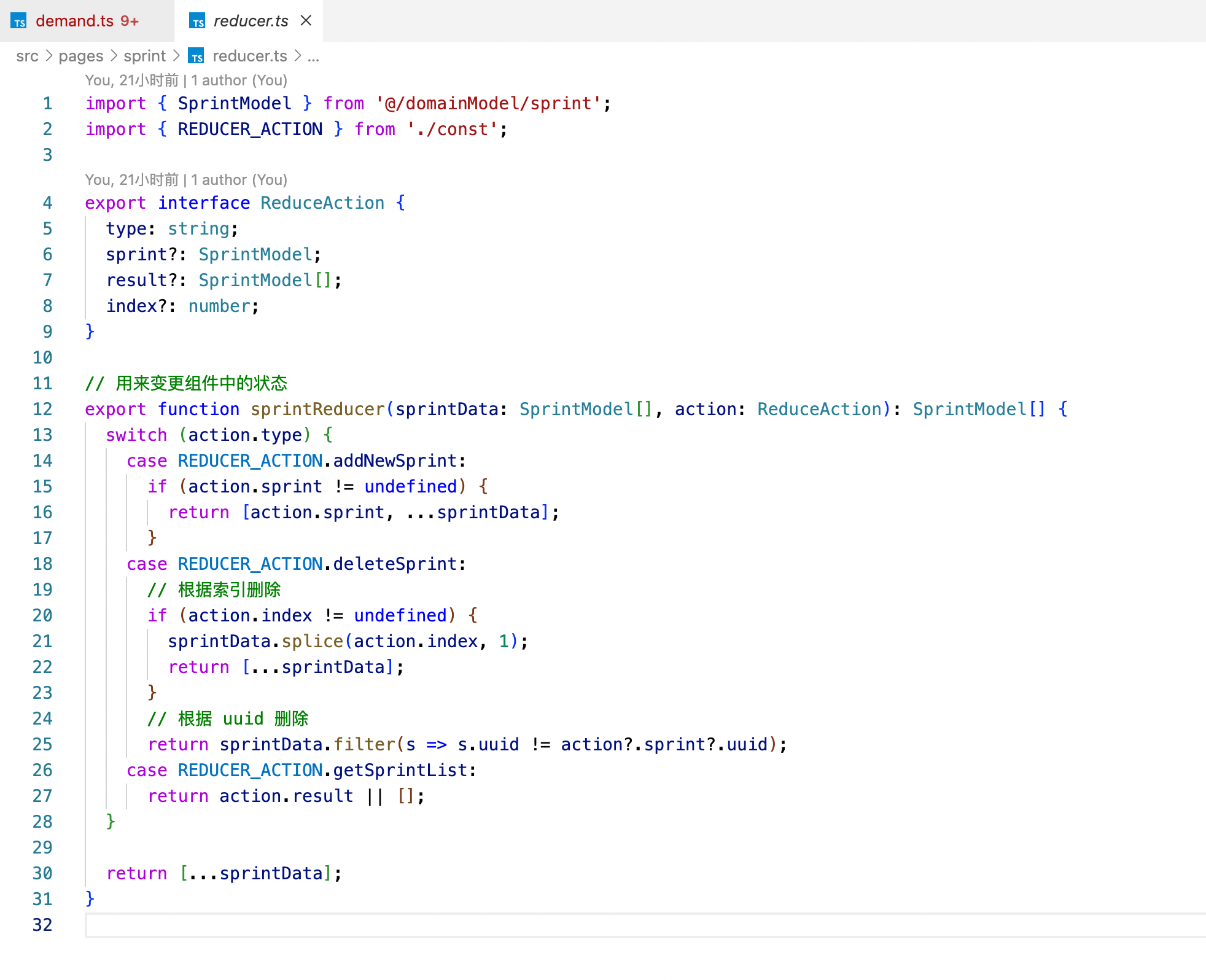Screen dimensions: 1206x980
Task: Click the './const' import path string
Action: click(452, 129)
